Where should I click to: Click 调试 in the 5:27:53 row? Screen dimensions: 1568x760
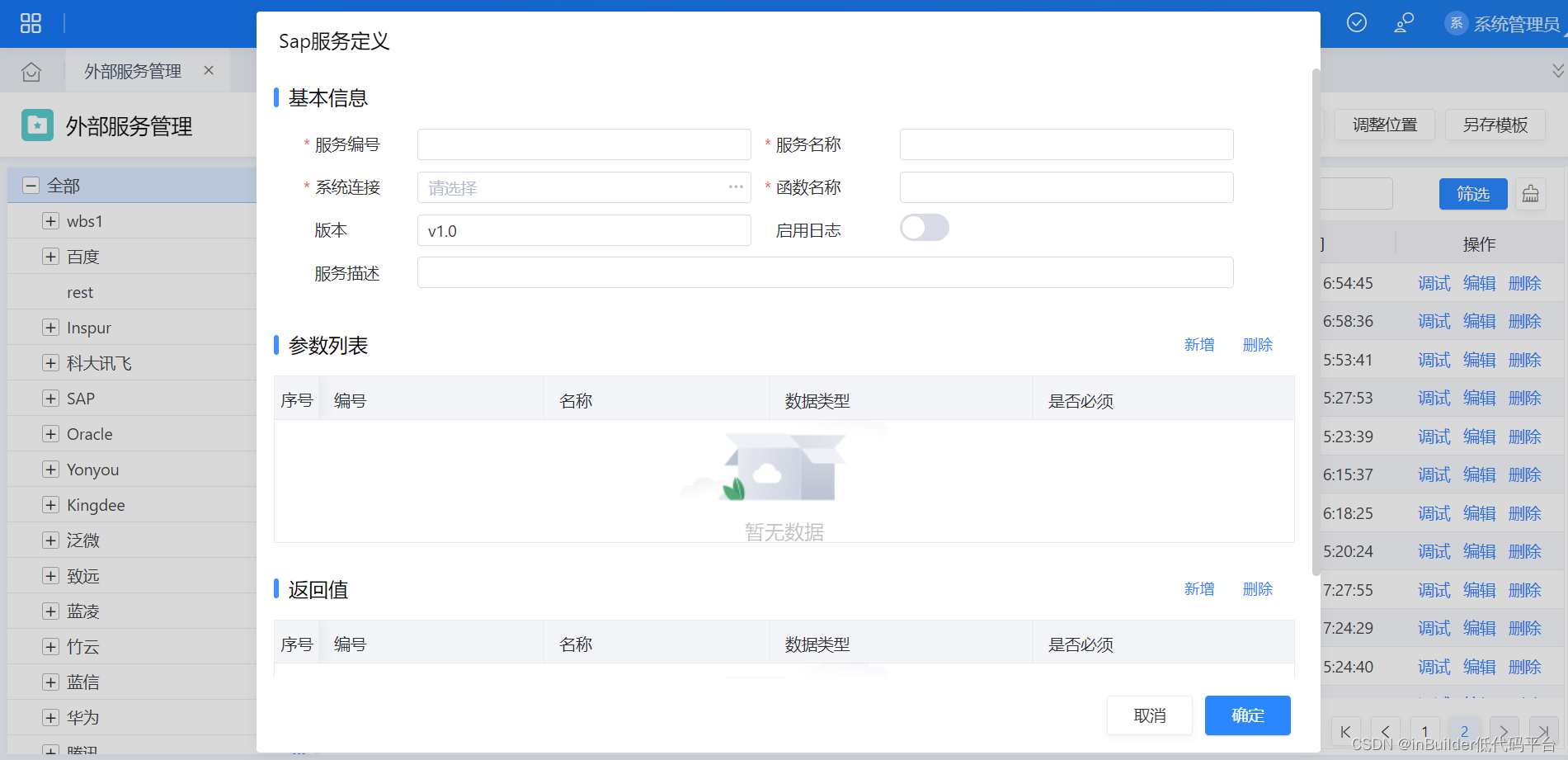(x=1434, y=398)
